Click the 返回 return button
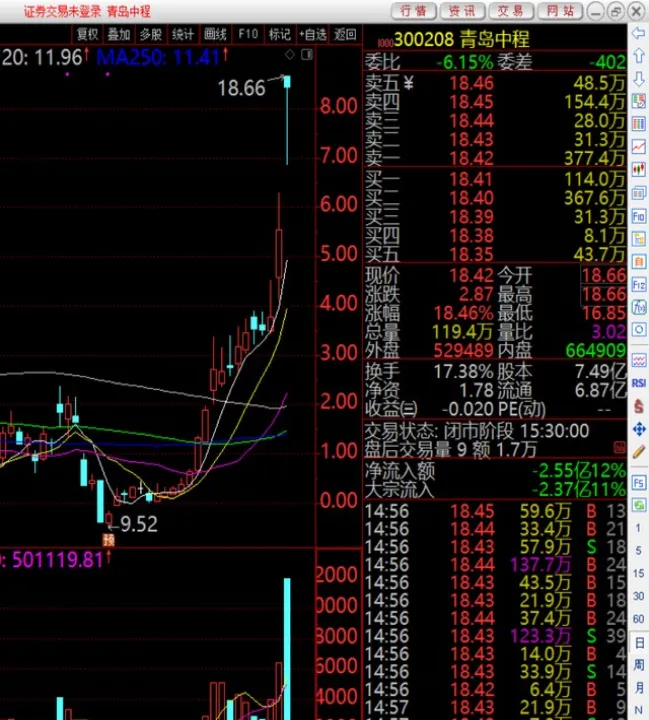Viewport: 649px width, 720px height. [x=345, y=34]
